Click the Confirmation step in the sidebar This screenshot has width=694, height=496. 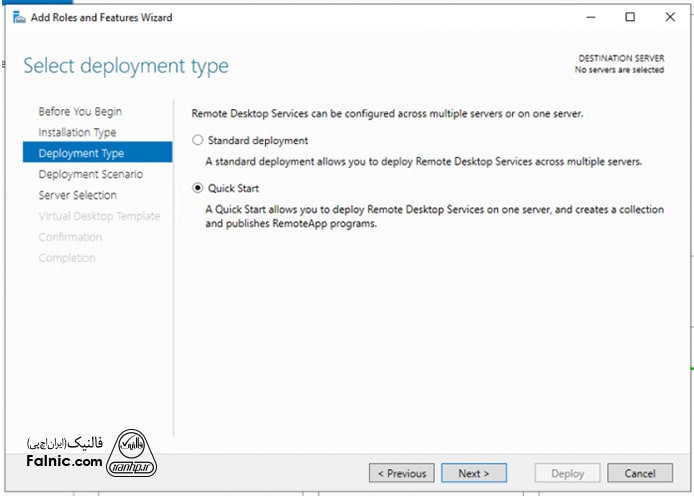pyautogui.click(x=70, y=237)
